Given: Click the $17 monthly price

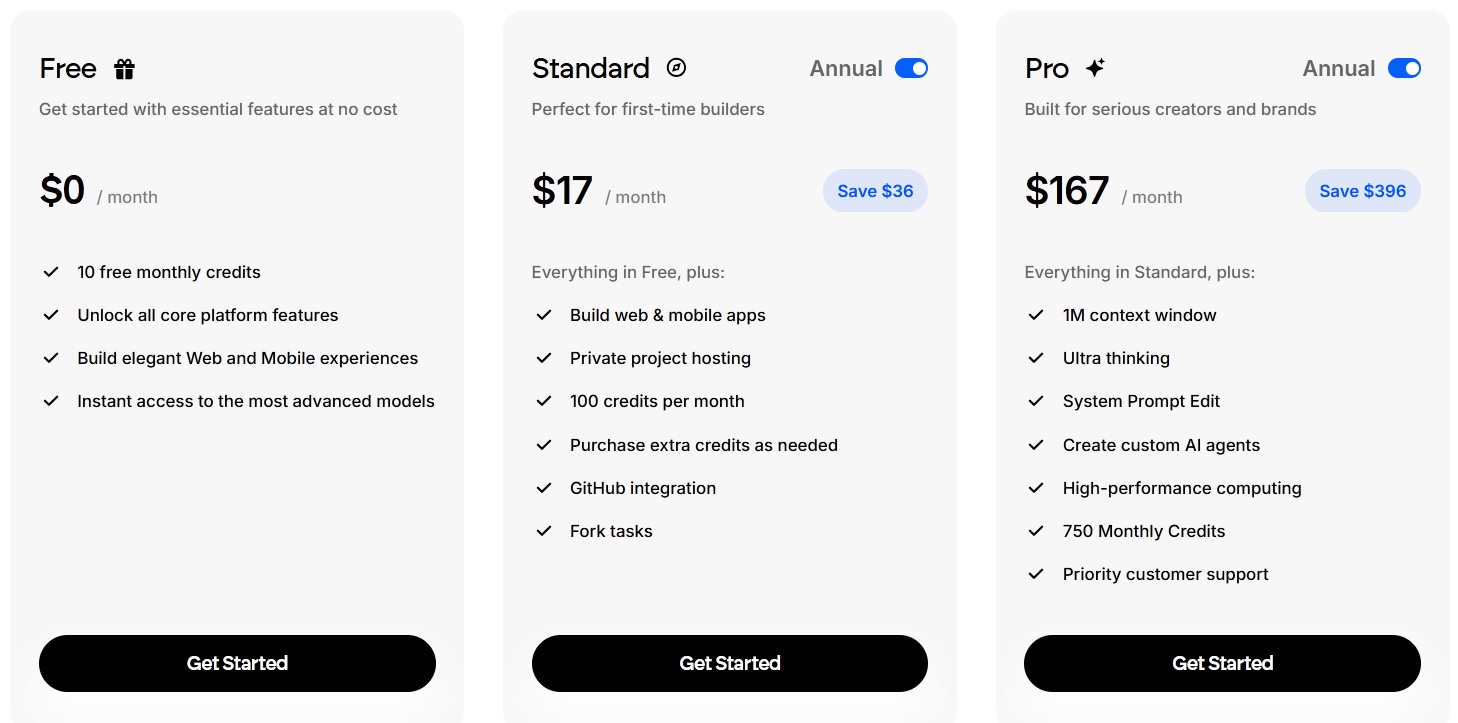Looking at the screenshot, I should [x=562, y=190].
